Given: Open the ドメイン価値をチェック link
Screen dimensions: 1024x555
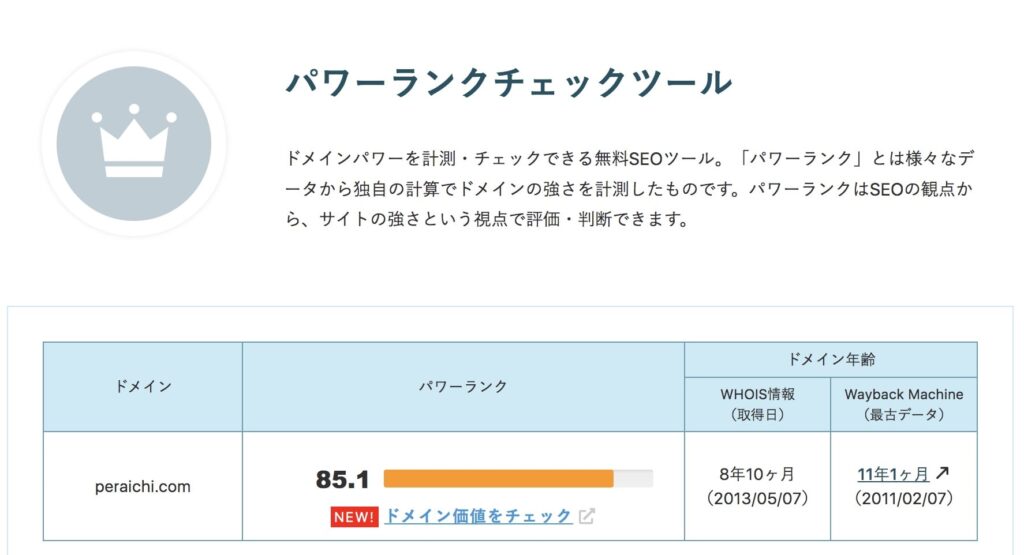Looking at the screenshot, I should click(x=478, y=516).
